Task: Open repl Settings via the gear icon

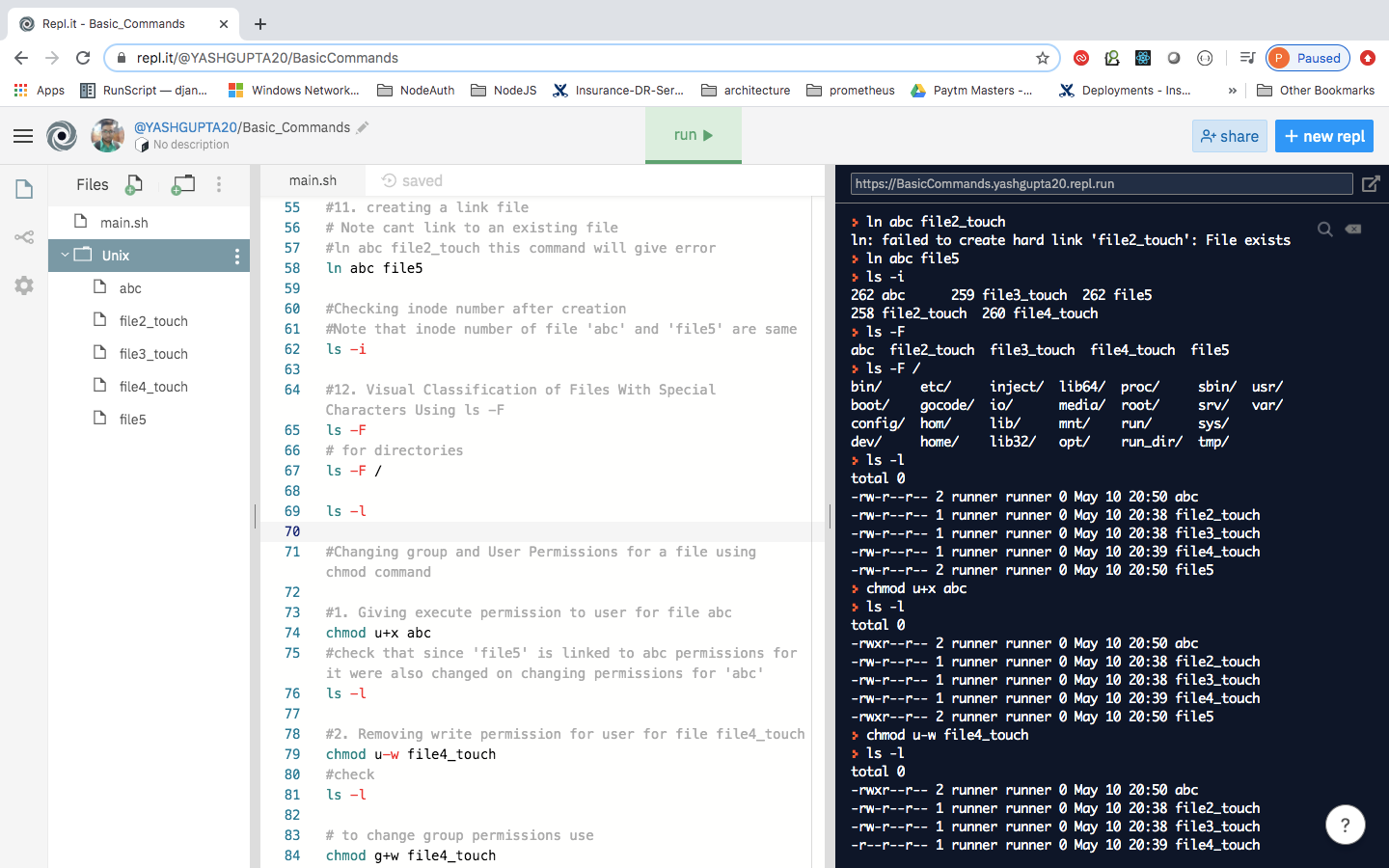Action: [x=23, y=284]
